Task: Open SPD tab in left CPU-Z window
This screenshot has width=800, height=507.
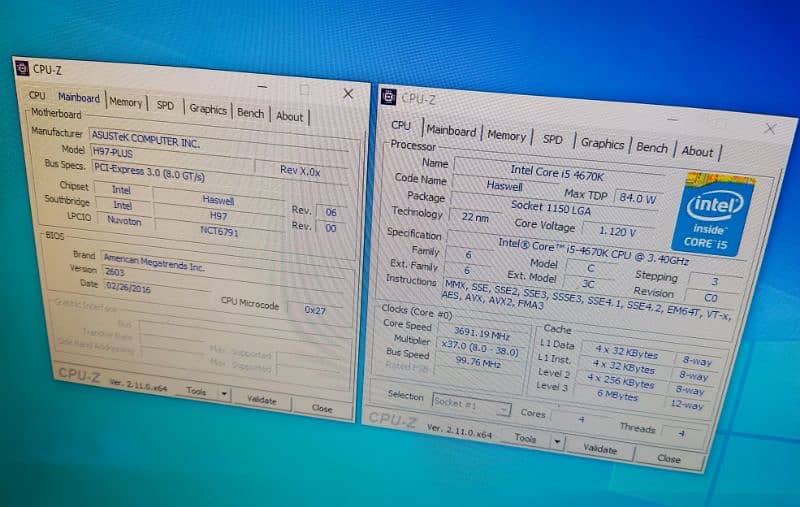Action: tap(165, 105)
